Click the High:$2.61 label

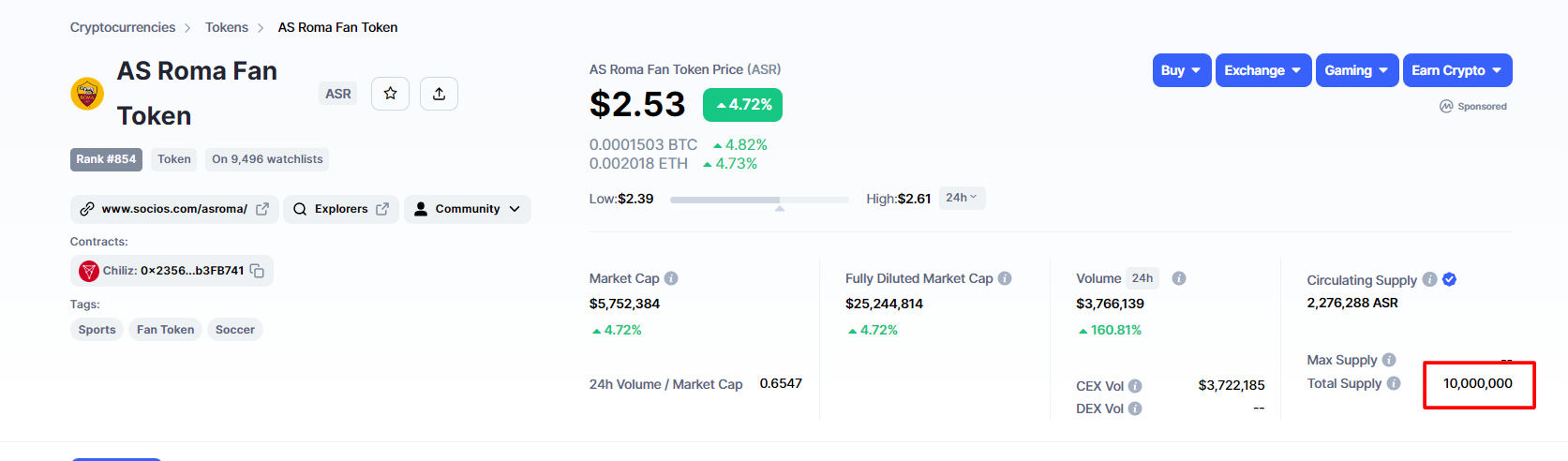(x=899, y=199)
